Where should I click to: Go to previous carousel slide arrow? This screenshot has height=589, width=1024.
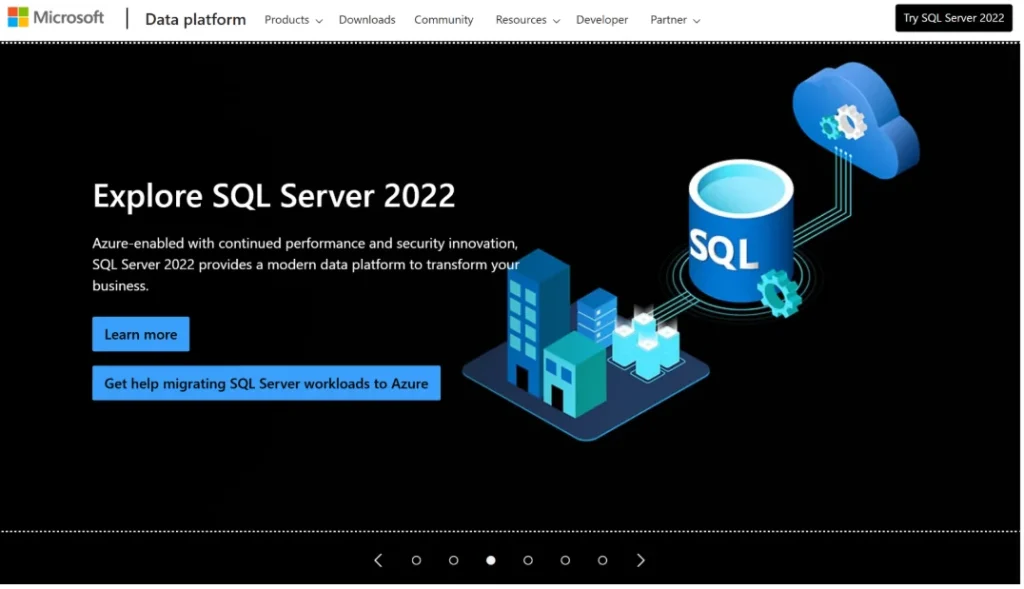[378, 560]
